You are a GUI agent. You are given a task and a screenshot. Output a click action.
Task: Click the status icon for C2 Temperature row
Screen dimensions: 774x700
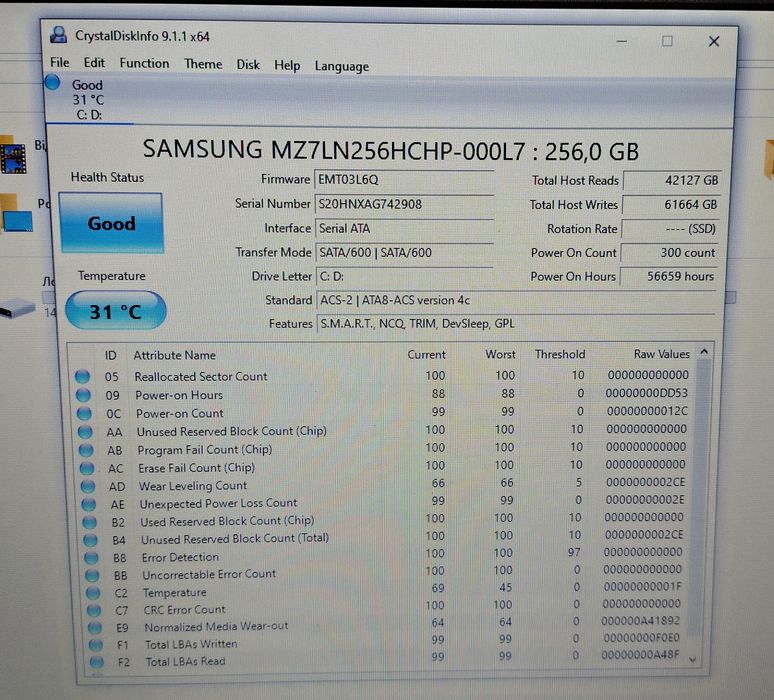tap(93, 593)
